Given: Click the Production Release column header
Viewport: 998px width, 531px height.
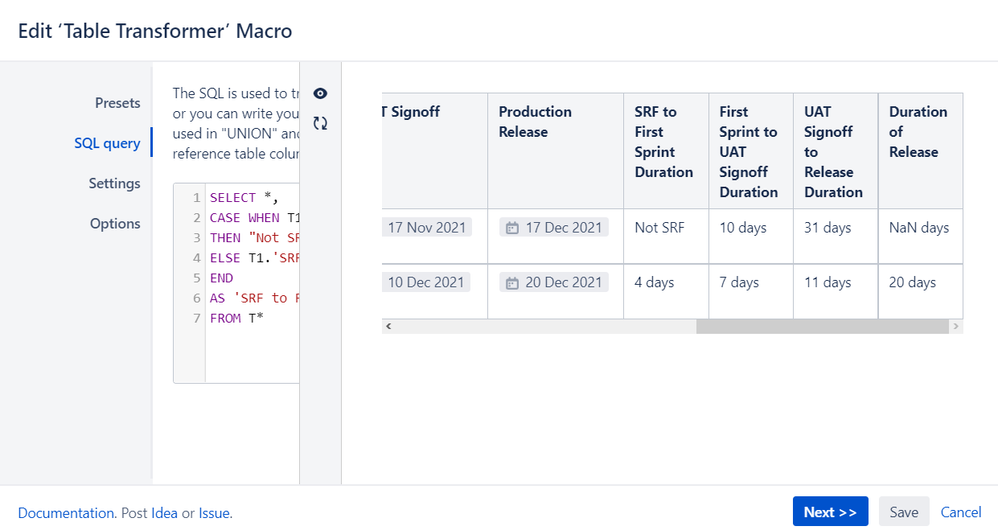Looking at the screenshot, I should [x=535, y=122].
